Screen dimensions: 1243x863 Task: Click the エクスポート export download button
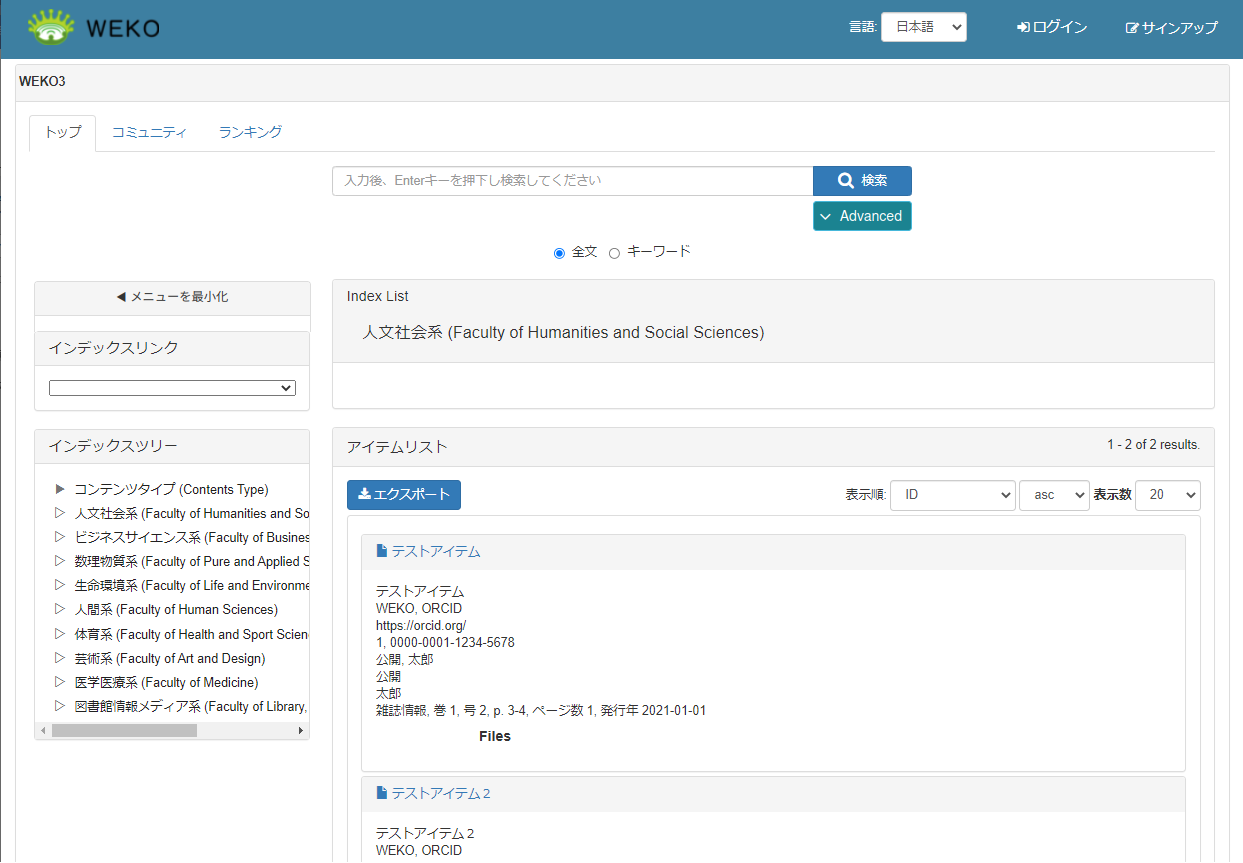click(404, 495)
